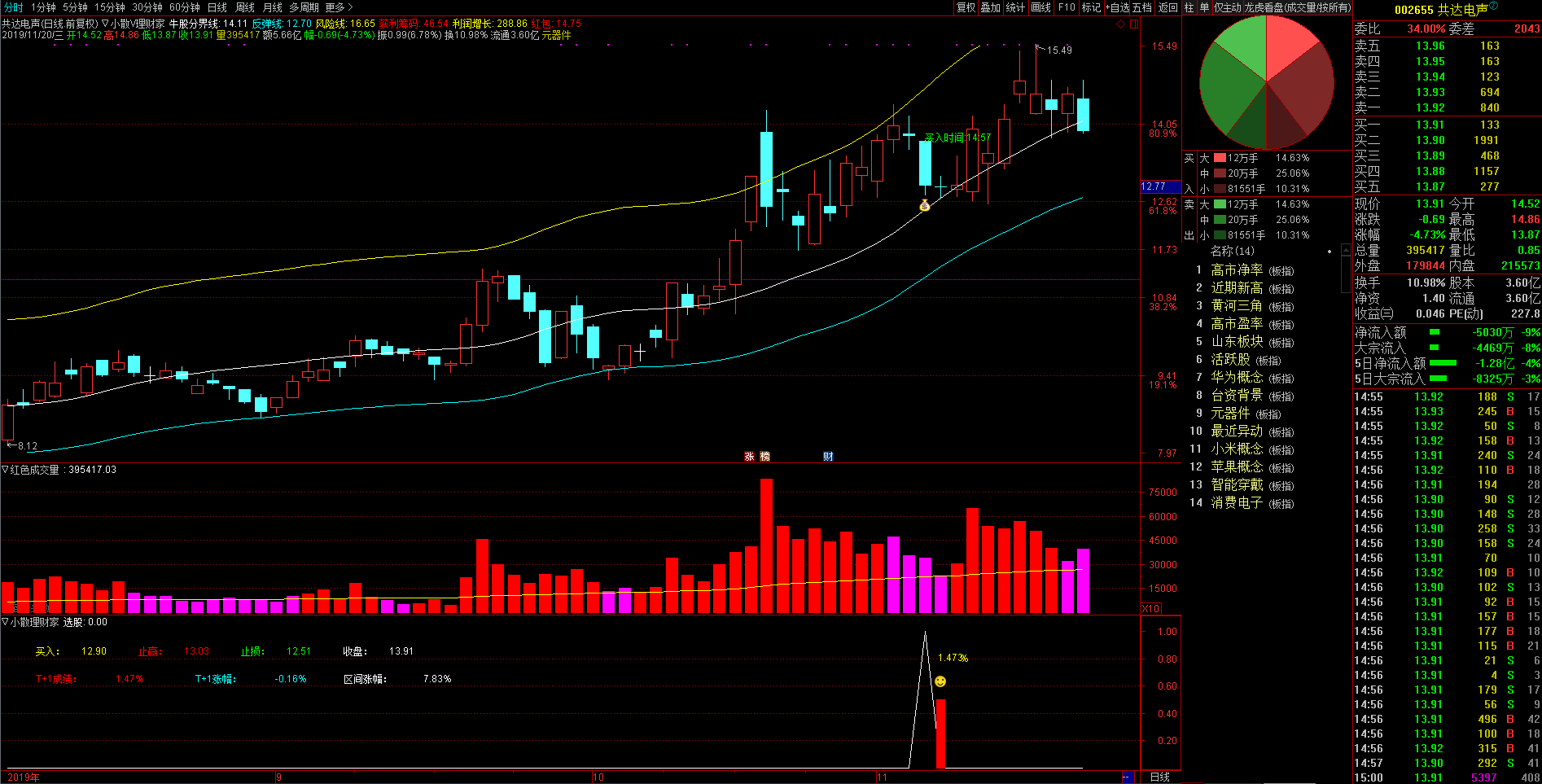The width and height of the screenshot is (1542, 784).
Task: Click the 买一 13.91 order row
Action: [1447, 125]
